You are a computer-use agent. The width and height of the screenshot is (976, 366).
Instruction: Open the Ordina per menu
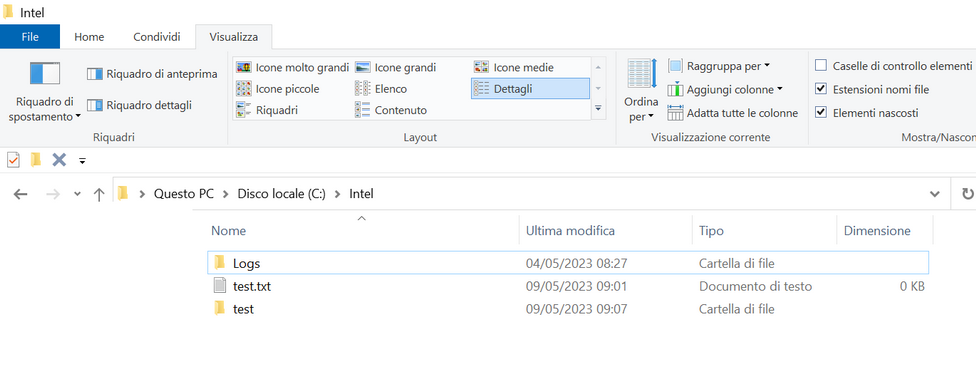[642, 91]
